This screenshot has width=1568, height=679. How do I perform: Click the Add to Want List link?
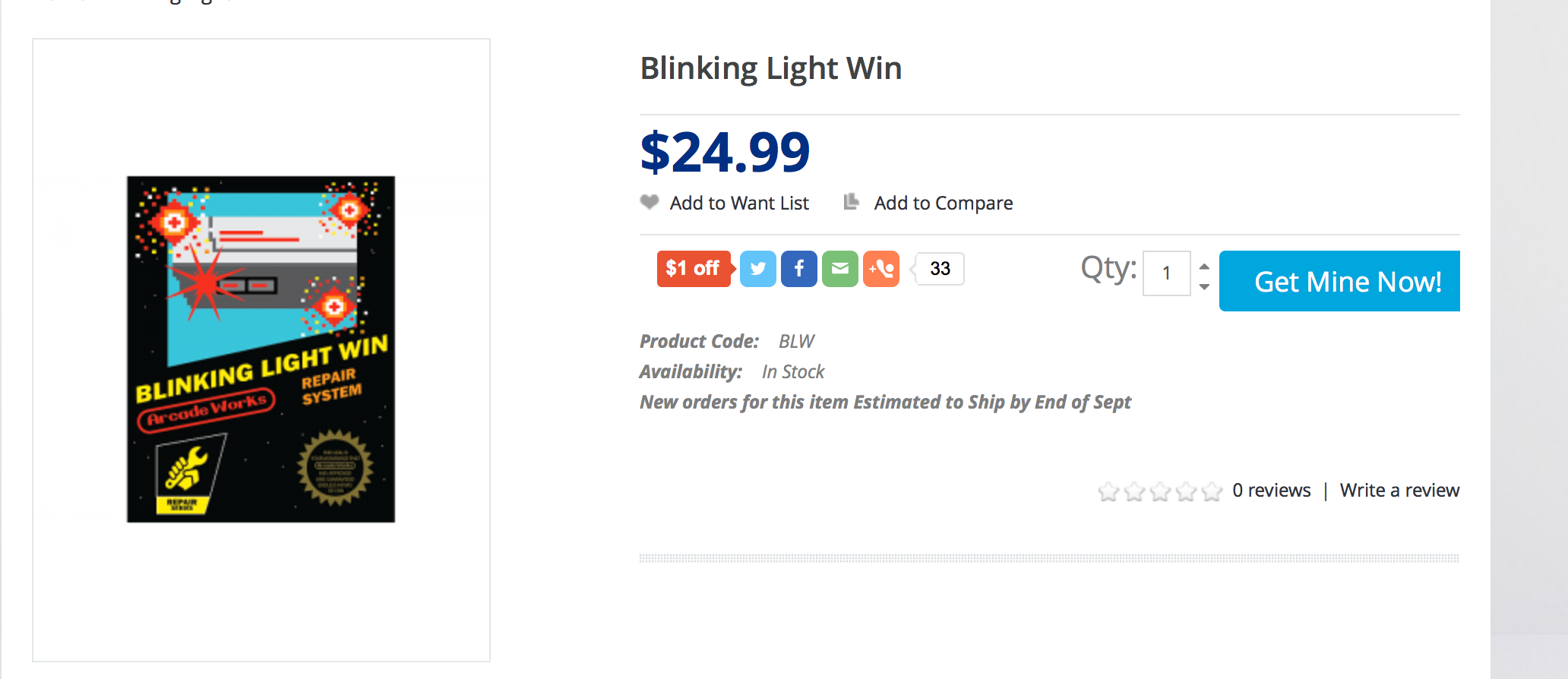(x=739, y=203)
